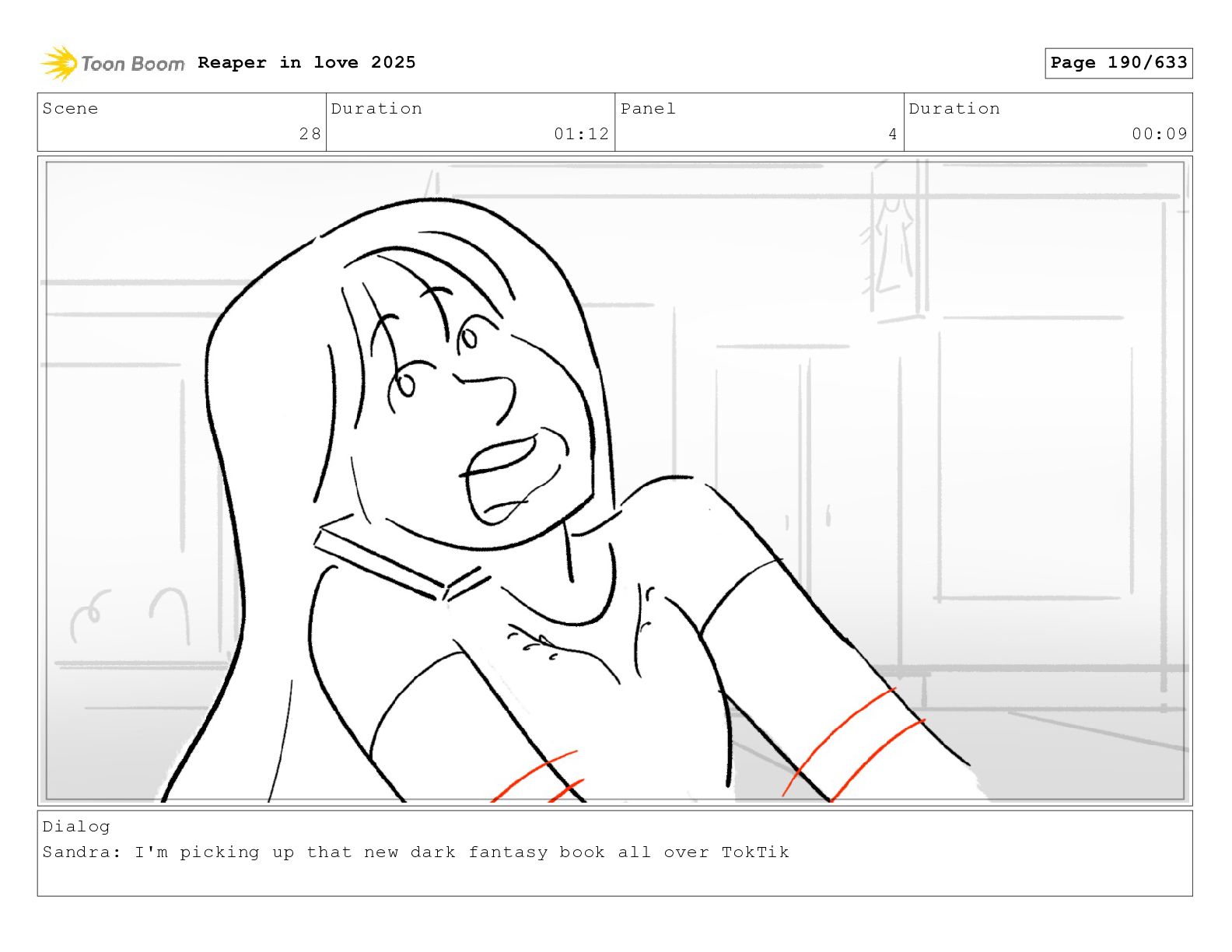Viewport: 1232px width, 952px height.
Task: Click the 'Panel' label
Action: pos(648,109)
